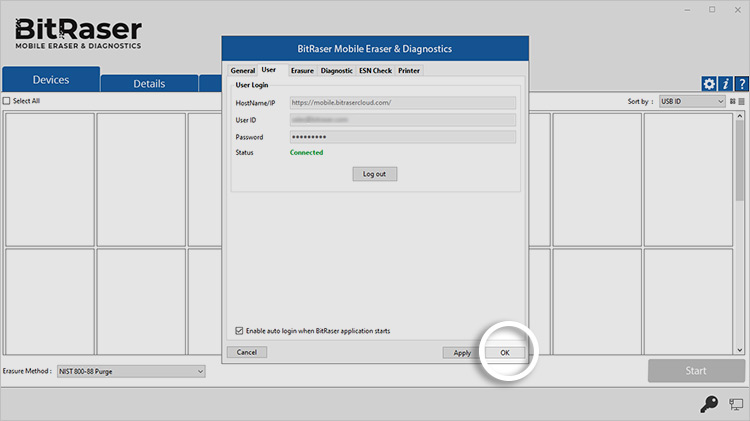The width and height of the screenshot is (750, 421).
Task: Toggle the Select All checkbox
Action: coord(6,101)
